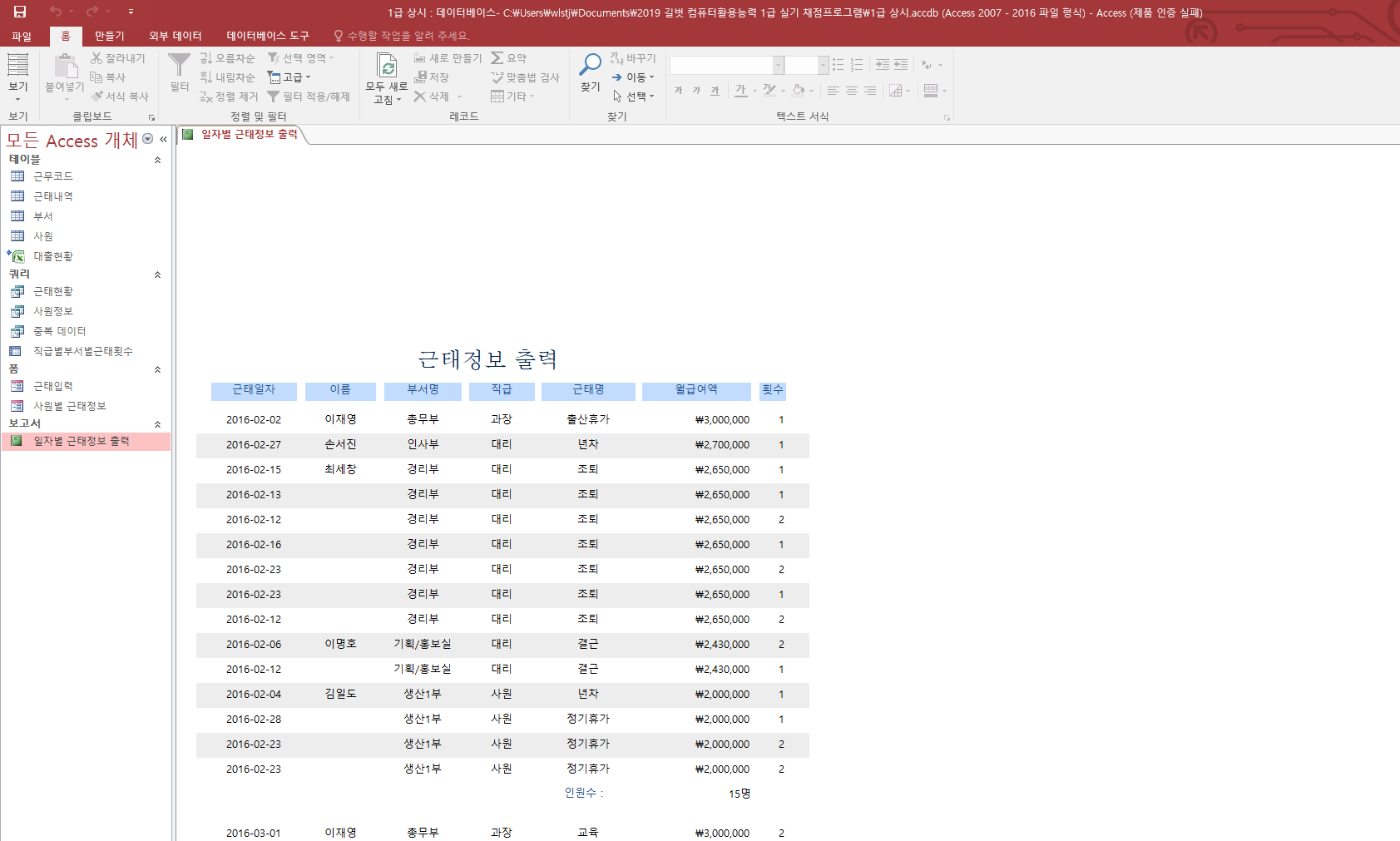Open the 보기 view dropdown arrow
The height and width of the screenshot is (841, 1400).
tap(17, 100)
